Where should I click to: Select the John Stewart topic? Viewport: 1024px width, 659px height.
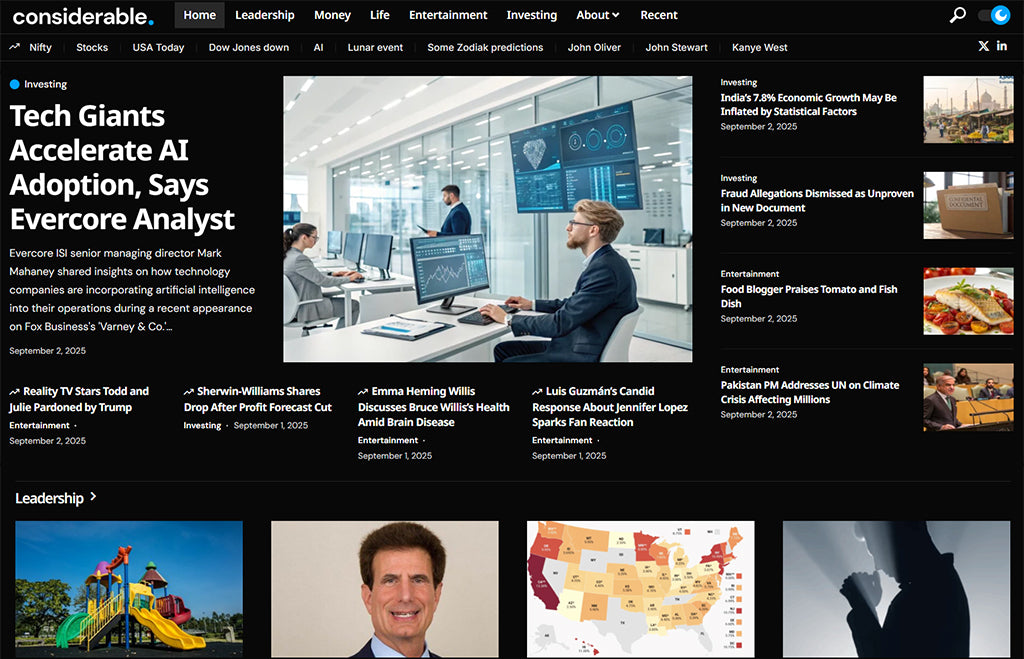point(677,47)
